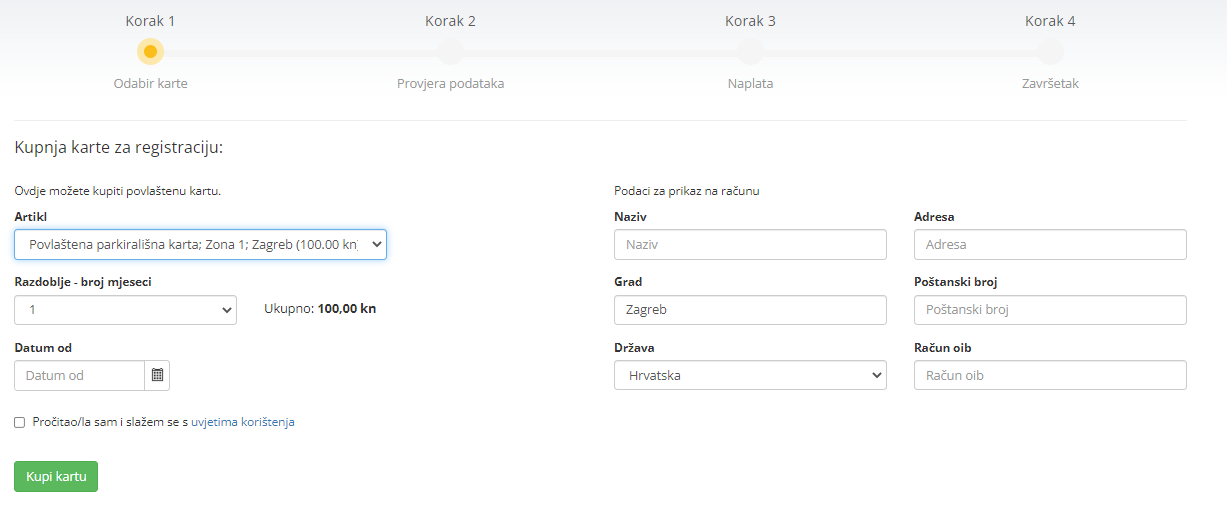Click the Korak 2 step circle
The width and height of the screenshot is (1227, 511).
(x=450, y=51)
